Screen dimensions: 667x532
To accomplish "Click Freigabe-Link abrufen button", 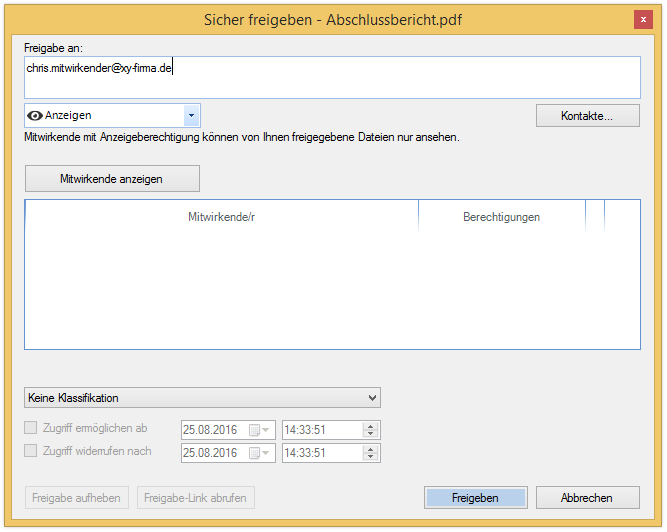I will click(x=196, y=498).
